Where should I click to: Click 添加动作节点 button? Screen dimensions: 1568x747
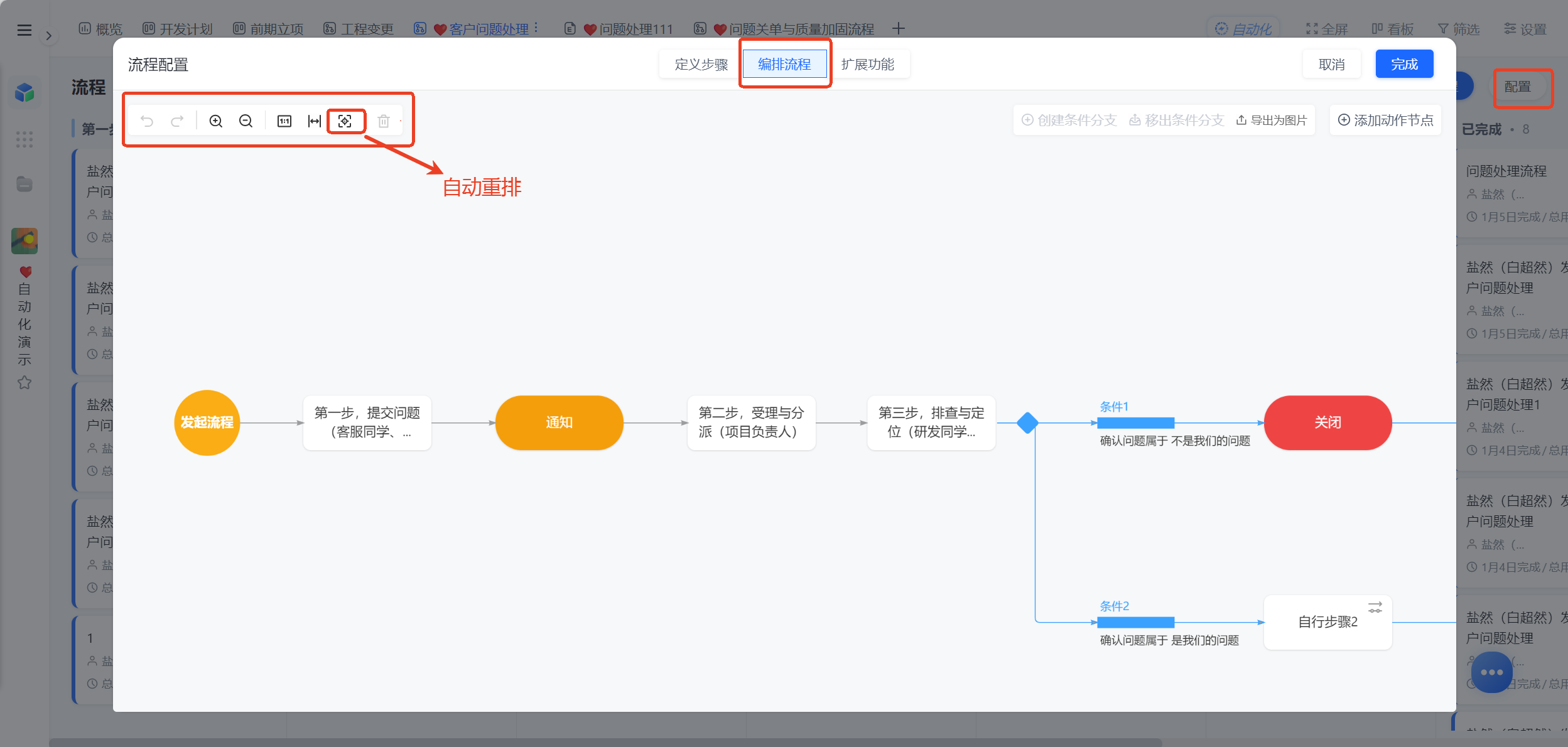(1385, 120)
